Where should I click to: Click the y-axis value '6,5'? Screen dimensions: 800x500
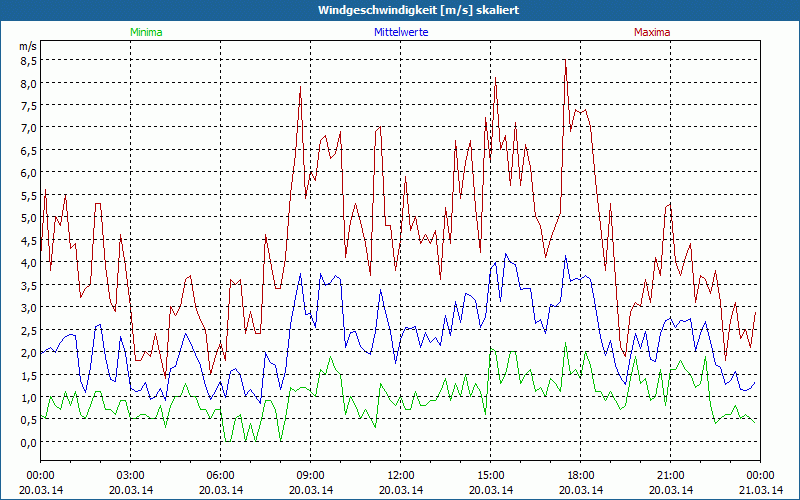tap(29, 150)
